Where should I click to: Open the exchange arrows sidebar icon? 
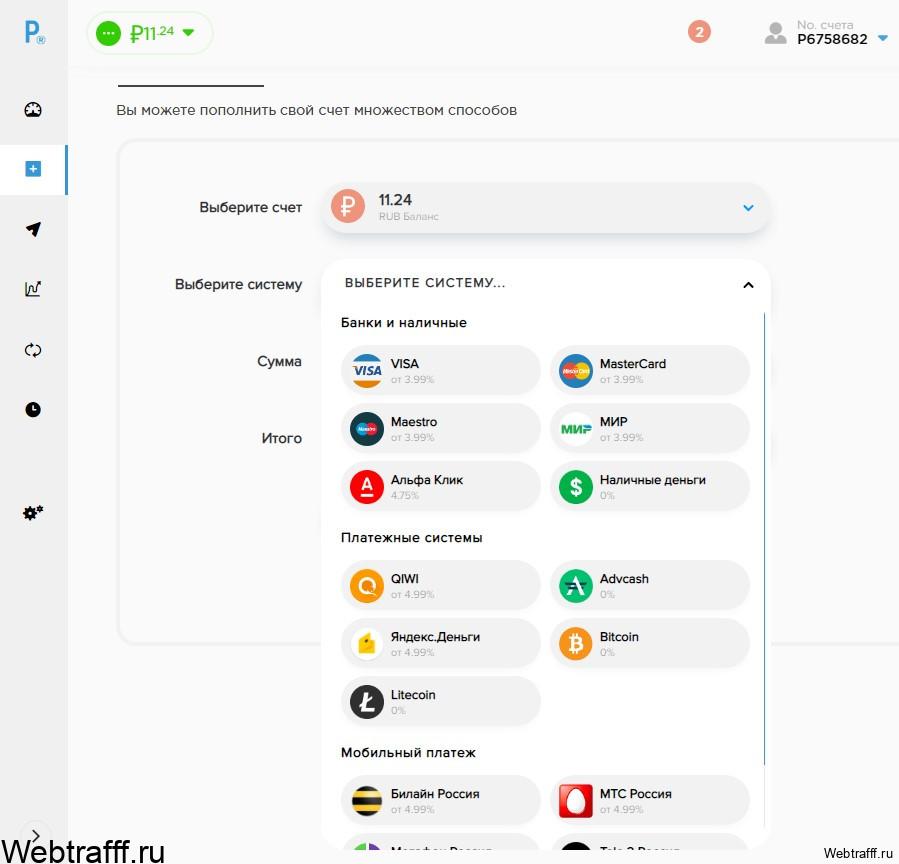[33, 350]
